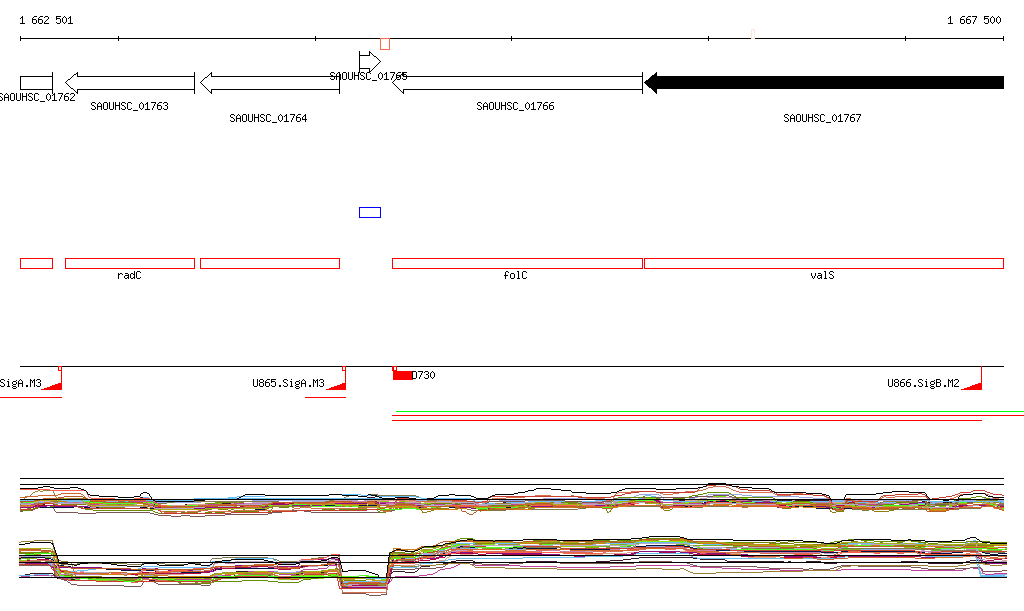Viewport: 1024px width, 611px height.
Task: Click the end coordinate 1 667 500
Action: 973,20
